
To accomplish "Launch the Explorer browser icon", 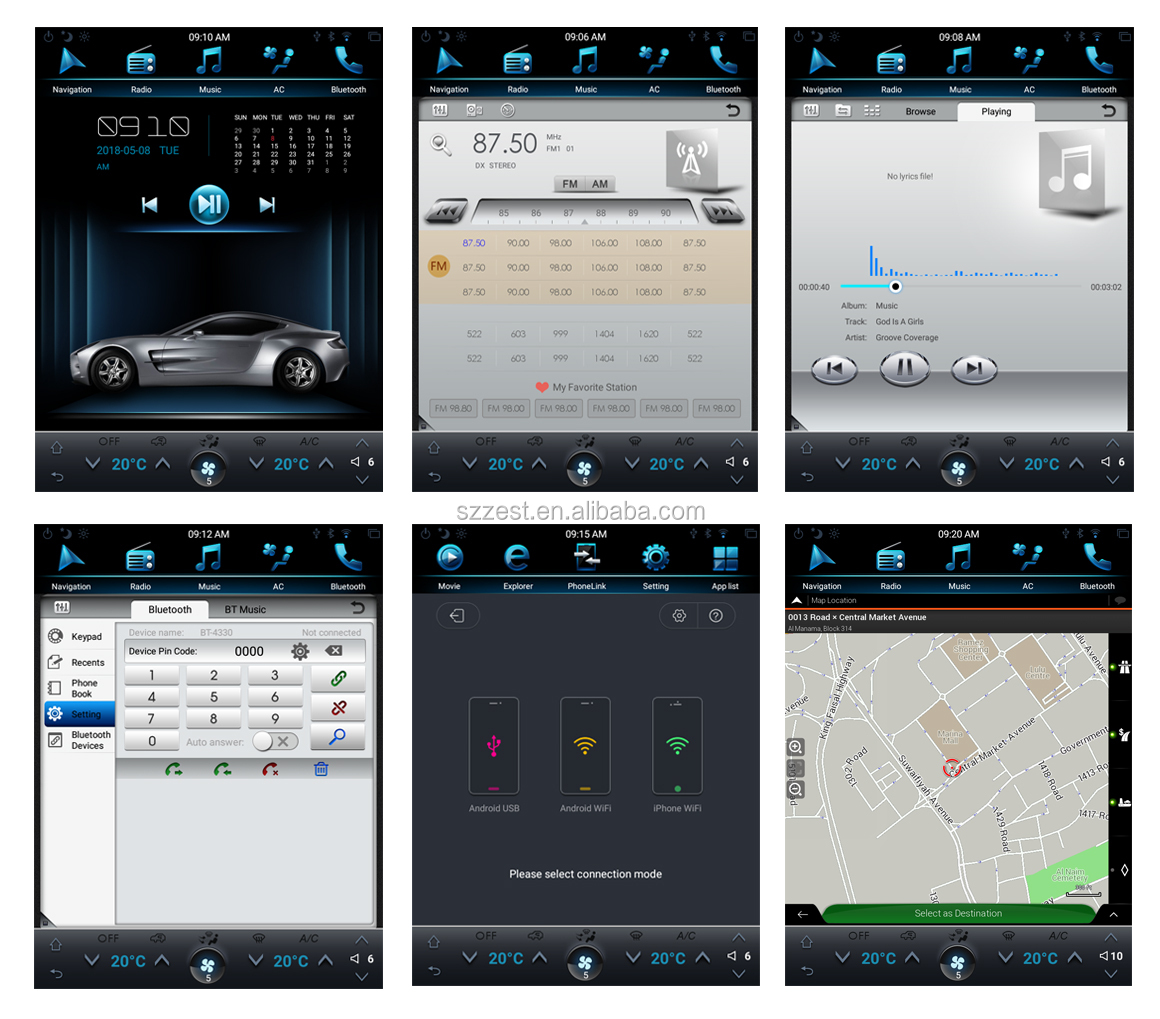I will [517, 558].
